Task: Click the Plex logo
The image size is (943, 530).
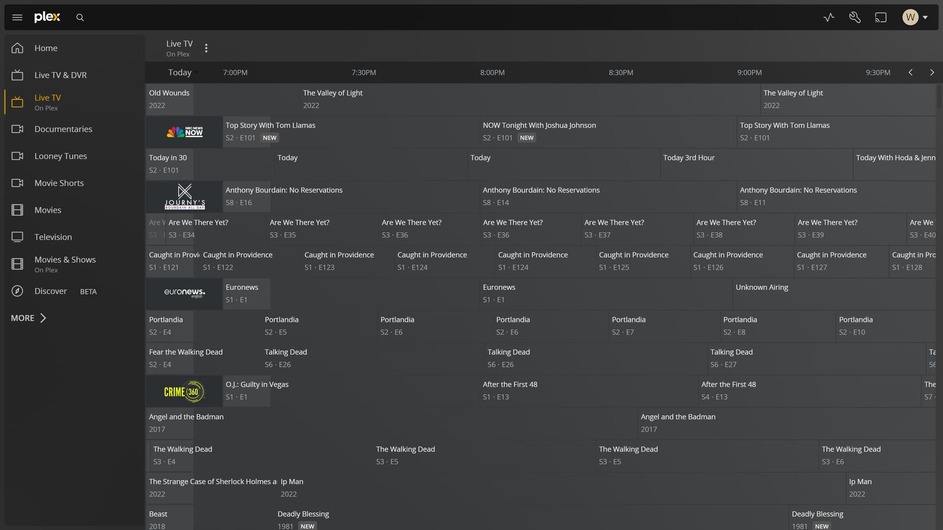Action: coord(47,17)
